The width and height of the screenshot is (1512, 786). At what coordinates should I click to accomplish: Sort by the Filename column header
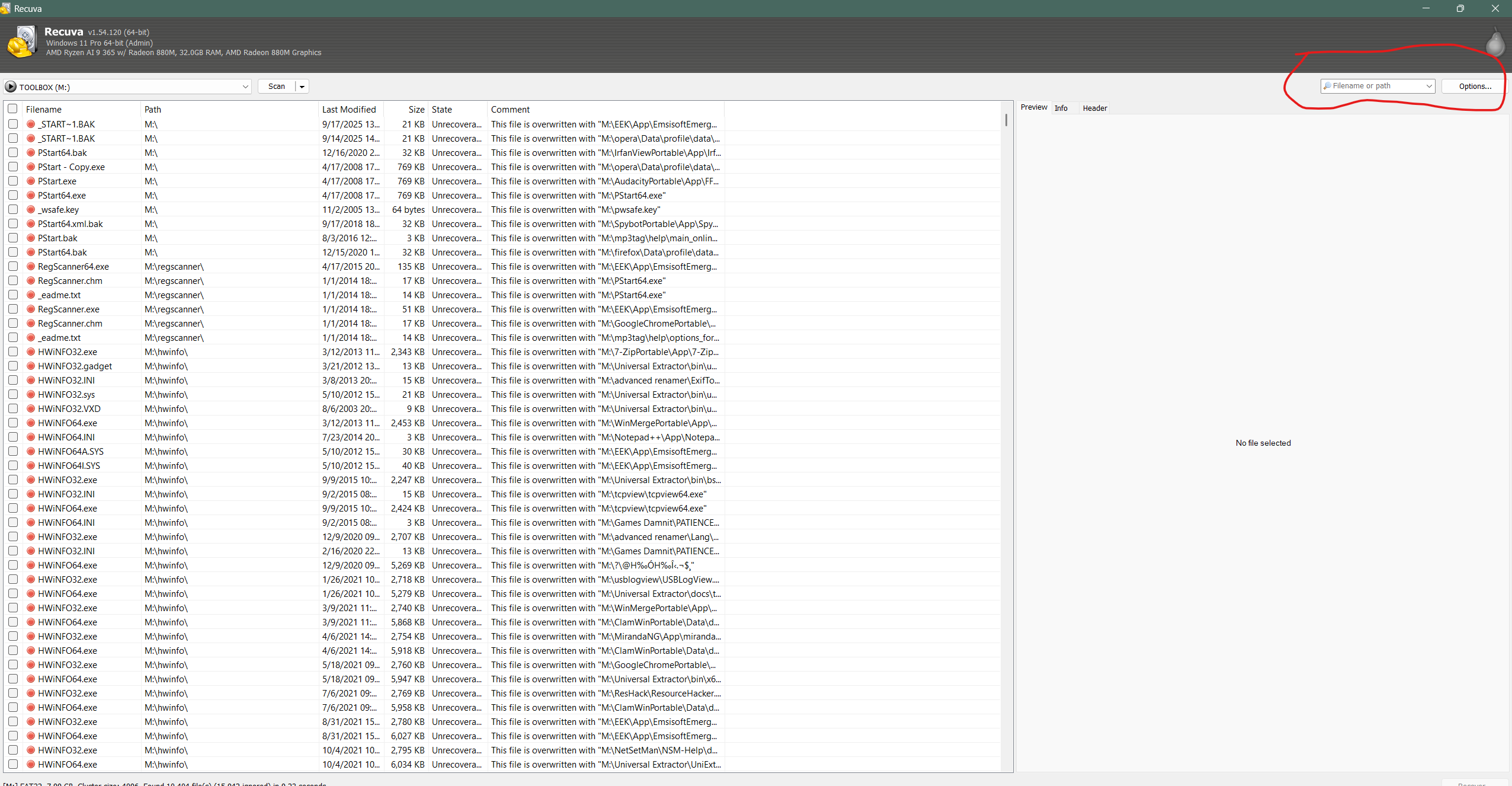point(81,110)
